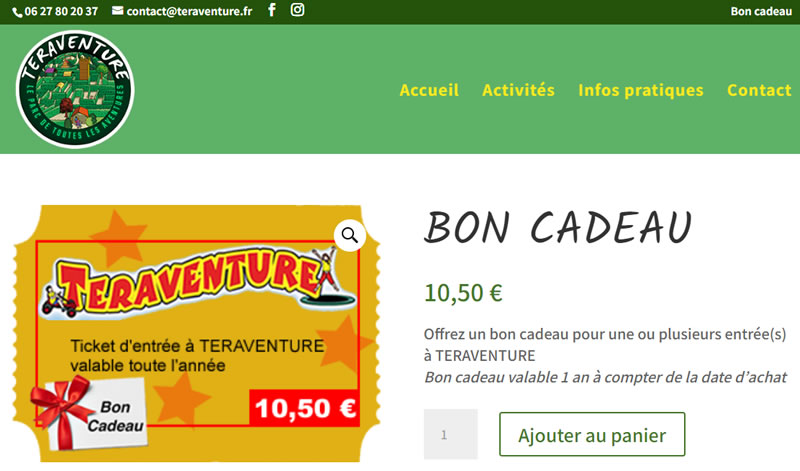Click the contact@teraventure.fr email link

click(x=189, y=11)
